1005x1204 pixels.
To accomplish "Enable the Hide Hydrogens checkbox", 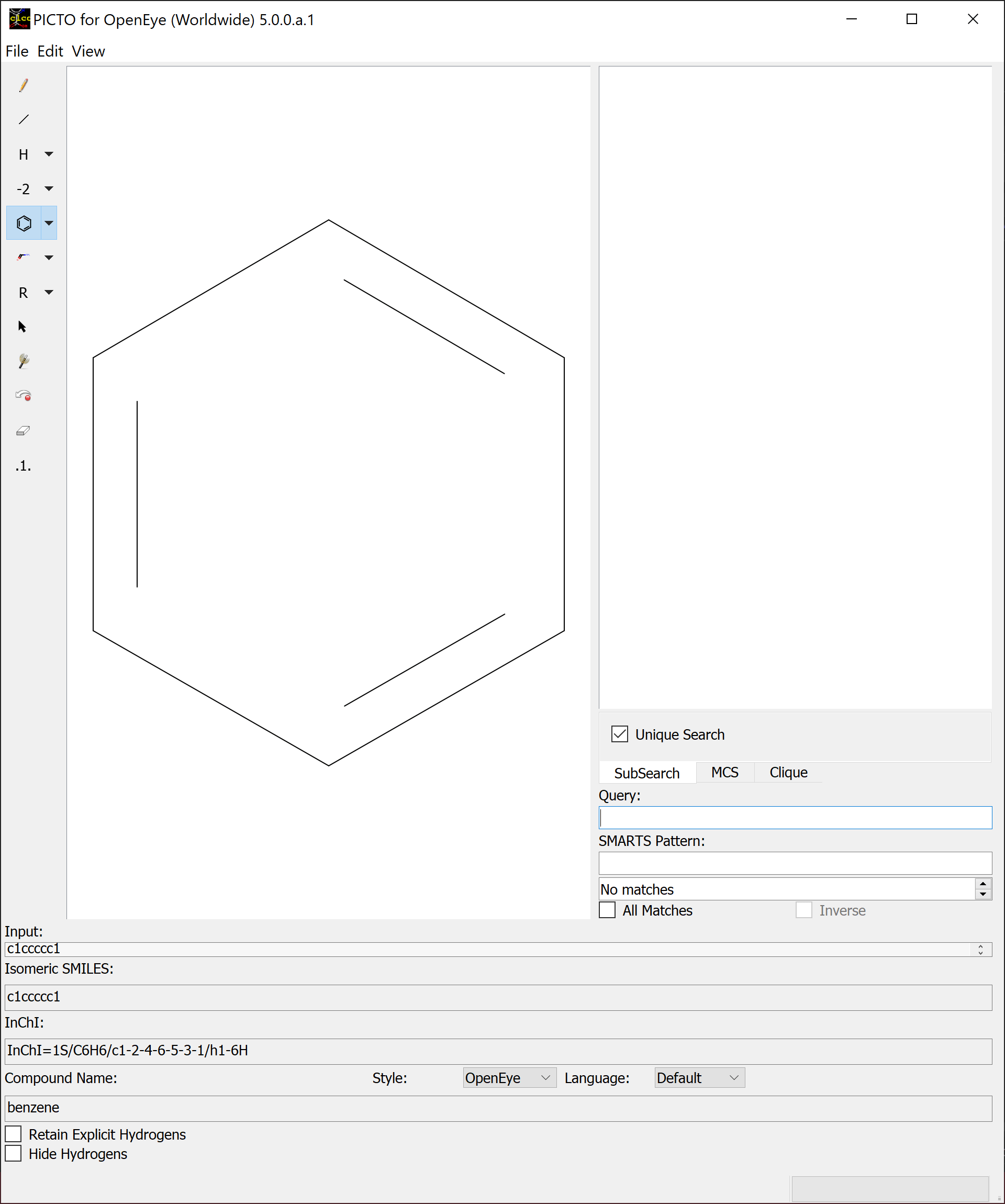I will coord(13,1154).
